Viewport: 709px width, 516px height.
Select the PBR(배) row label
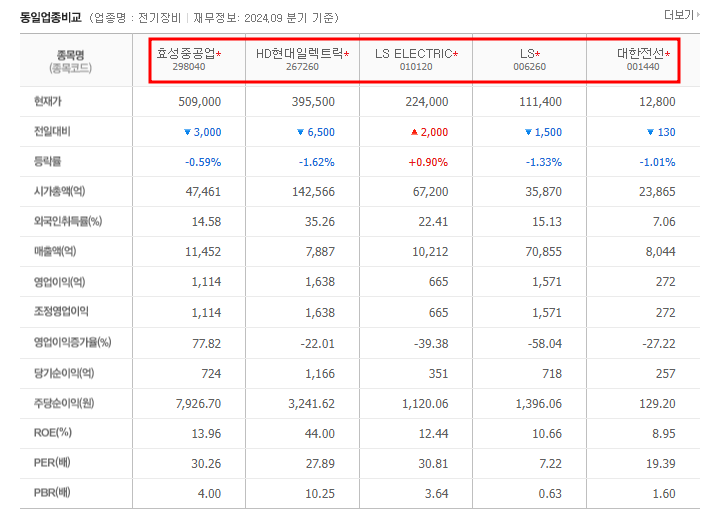click(52, 492)
